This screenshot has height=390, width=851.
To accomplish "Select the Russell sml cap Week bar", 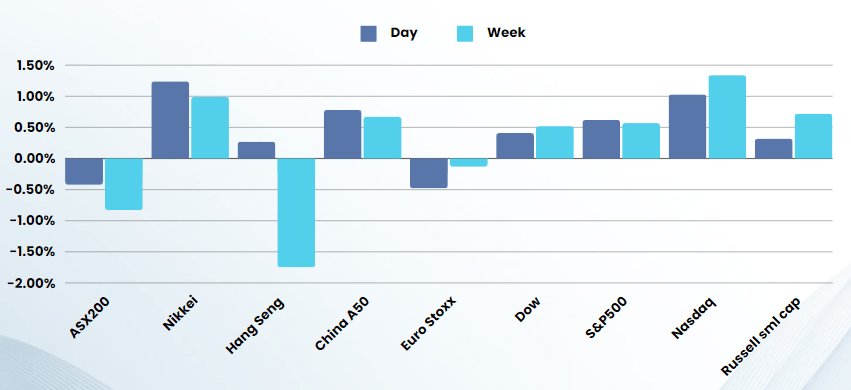I will (814, 136).
